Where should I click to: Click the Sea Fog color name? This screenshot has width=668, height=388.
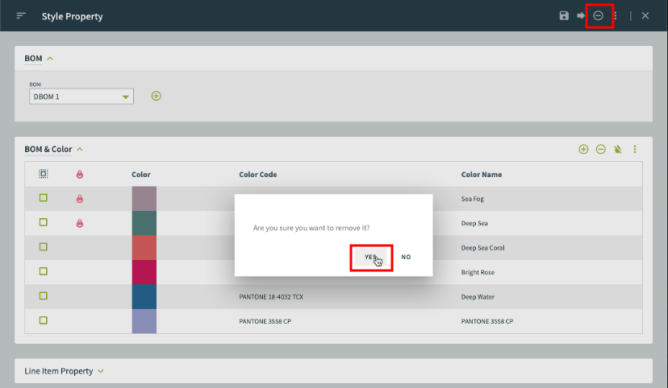click(472, 199)
